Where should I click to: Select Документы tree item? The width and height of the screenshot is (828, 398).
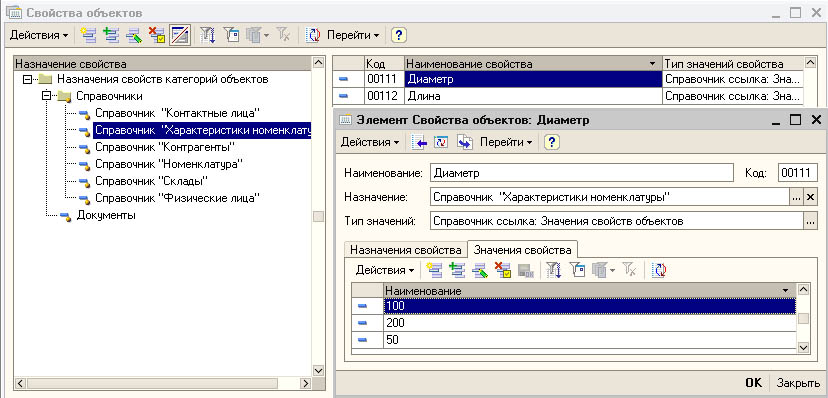106,215
